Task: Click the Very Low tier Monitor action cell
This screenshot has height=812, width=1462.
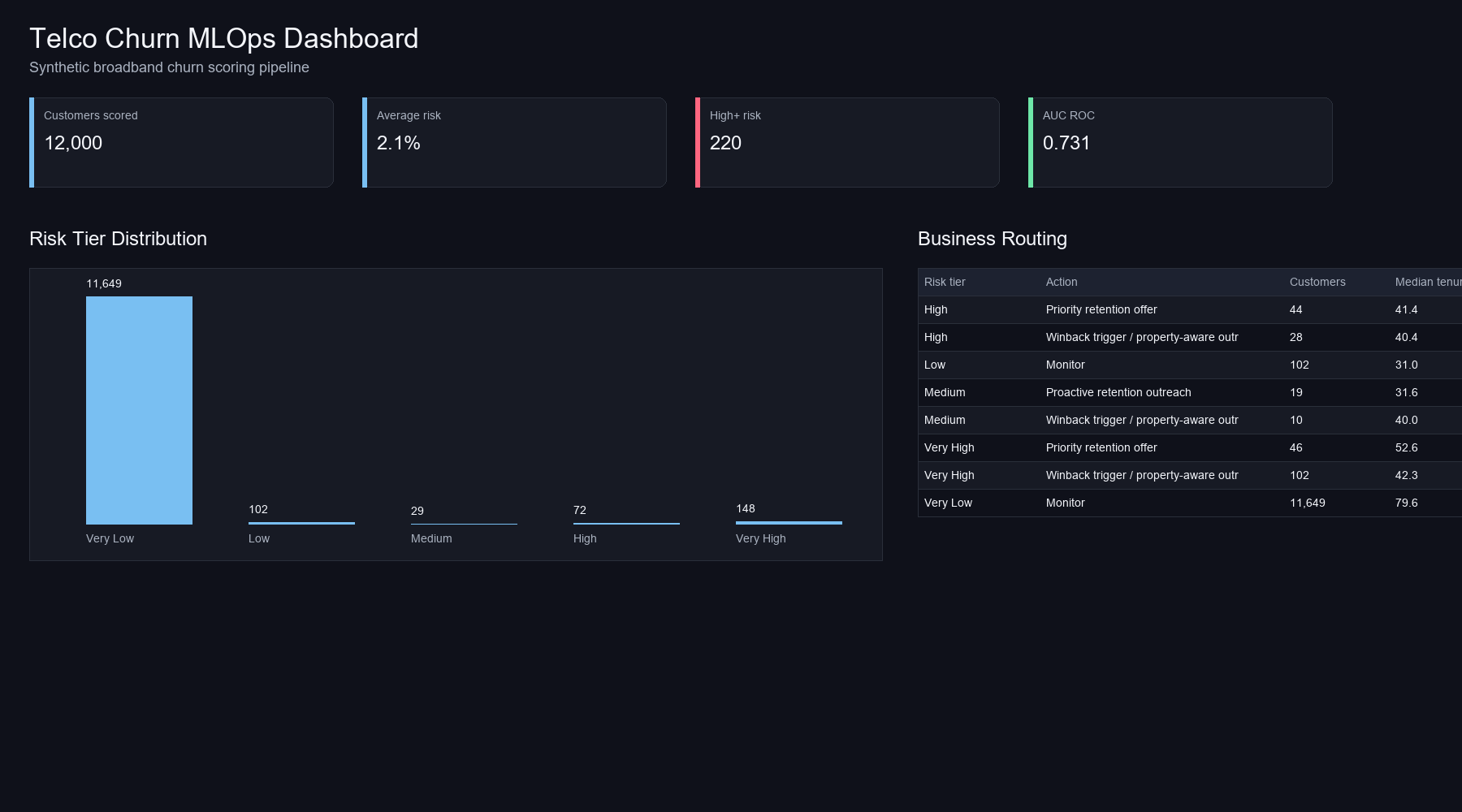Action: click(1065, 503)
